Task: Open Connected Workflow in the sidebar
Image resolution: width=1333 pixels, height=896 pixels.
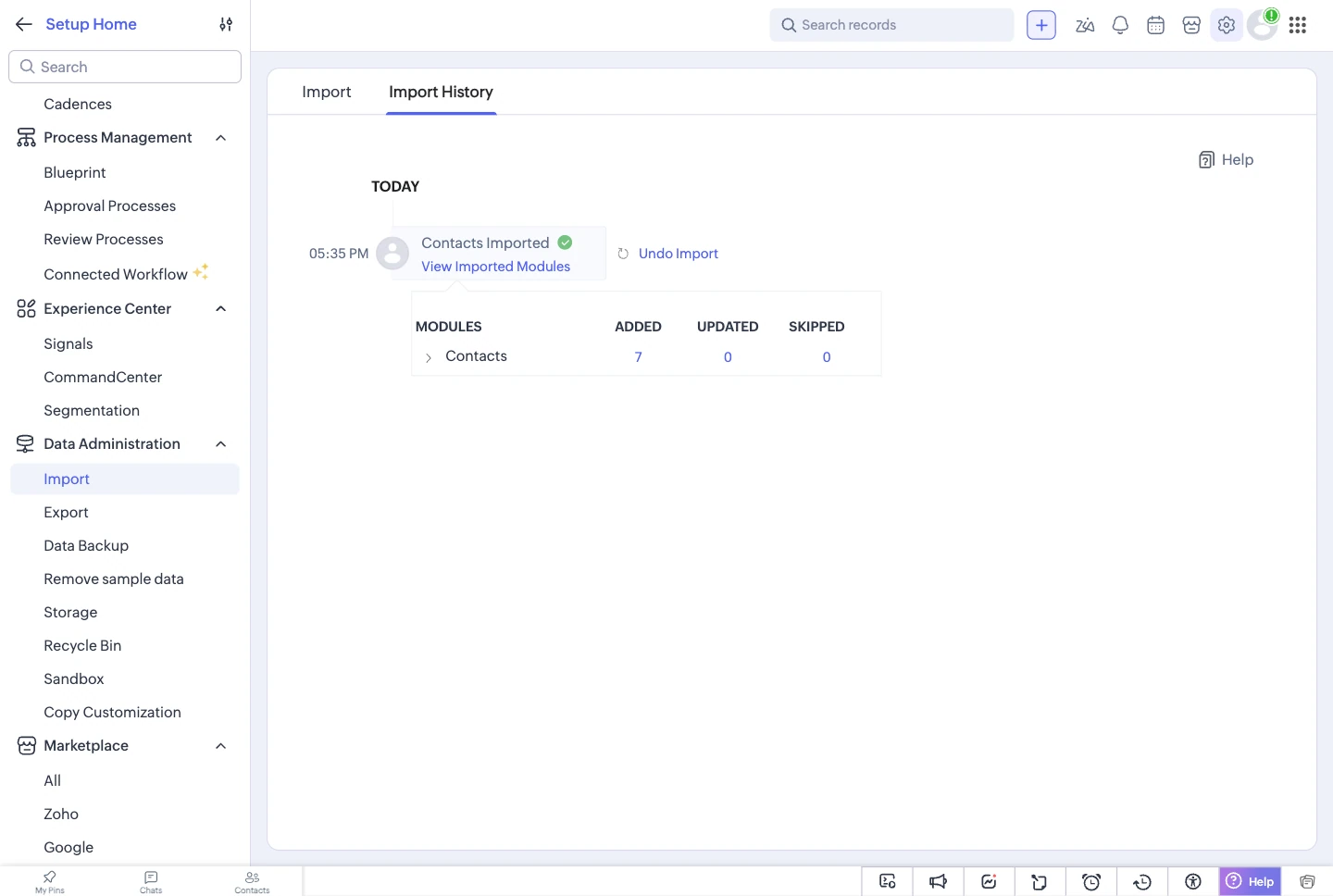Action: pos(116,275)
